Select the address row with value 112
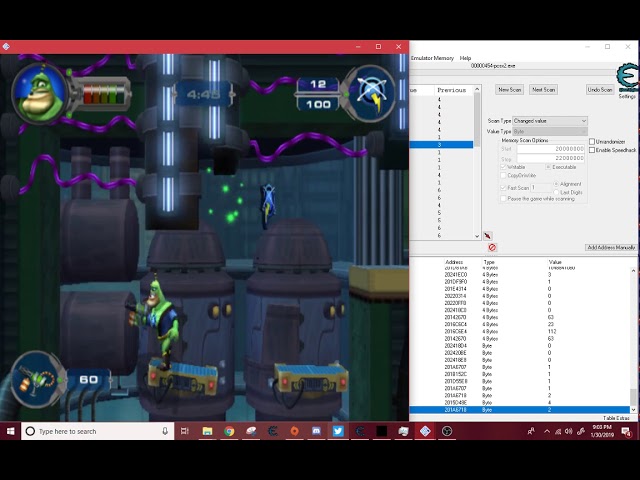 point(519,331)
